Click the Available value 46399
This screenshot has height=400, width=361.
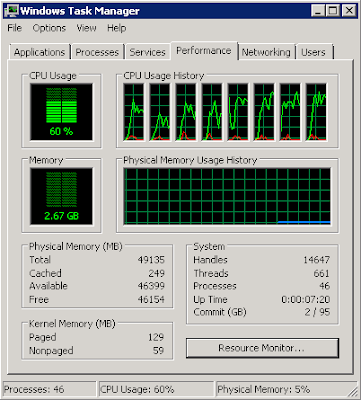[x=151, y=286]
